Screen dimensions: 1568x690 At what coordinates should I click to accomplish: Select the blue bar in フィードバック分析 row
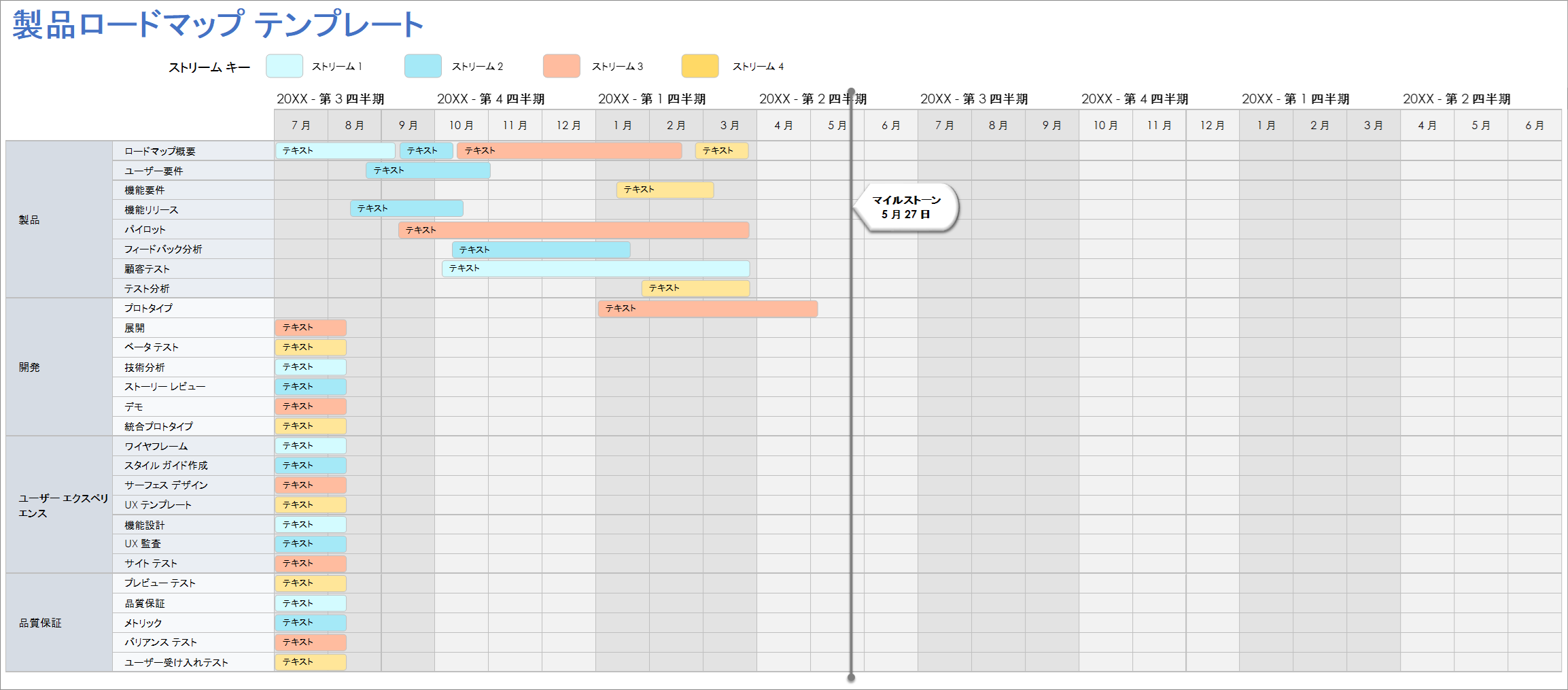(x=541, y=249)
